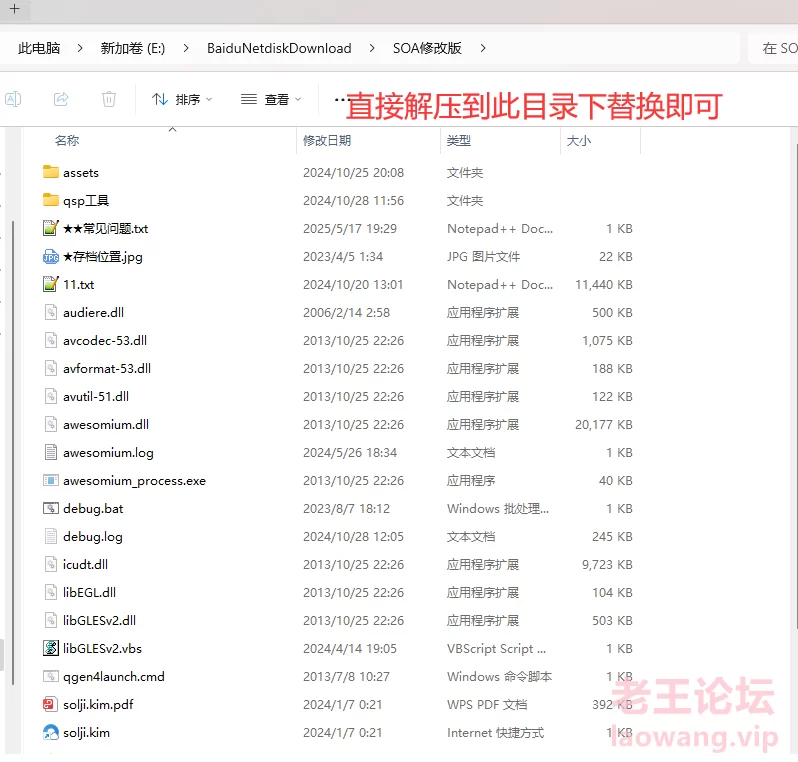Image resolution: width=798 pixels, height=762 pixels.
Task: Select the debug.bat file icon
Action: click(50, 508)
